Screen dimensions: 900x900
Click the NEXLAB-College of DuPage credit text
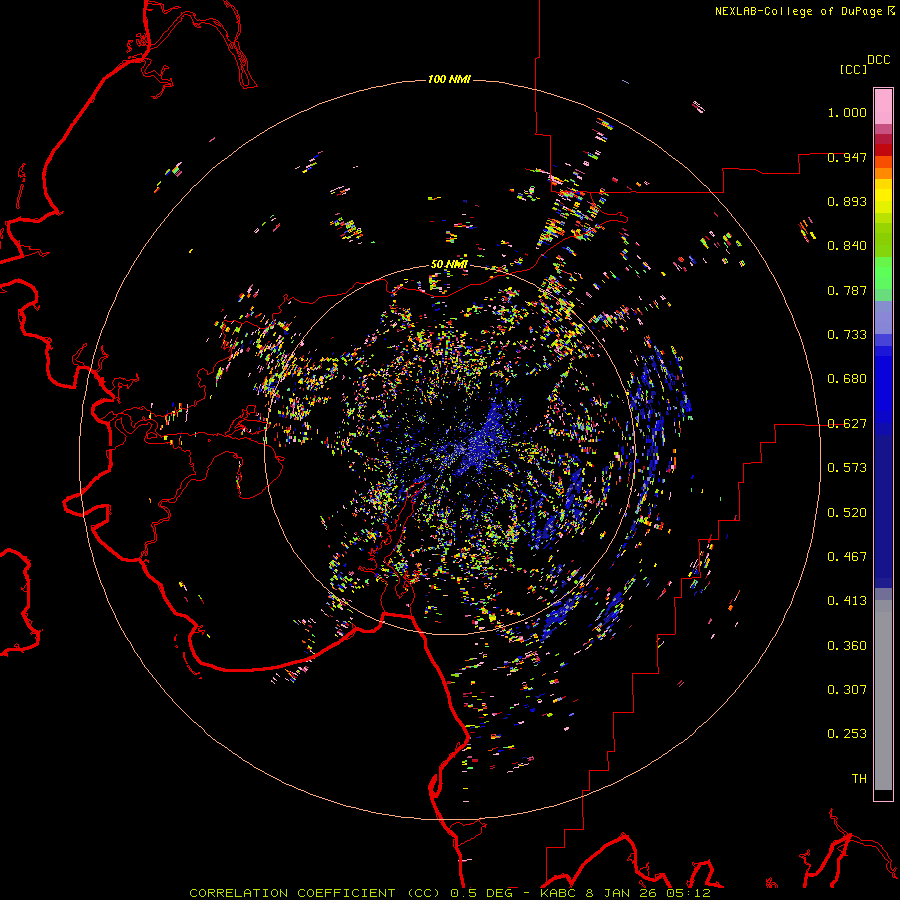798,11
